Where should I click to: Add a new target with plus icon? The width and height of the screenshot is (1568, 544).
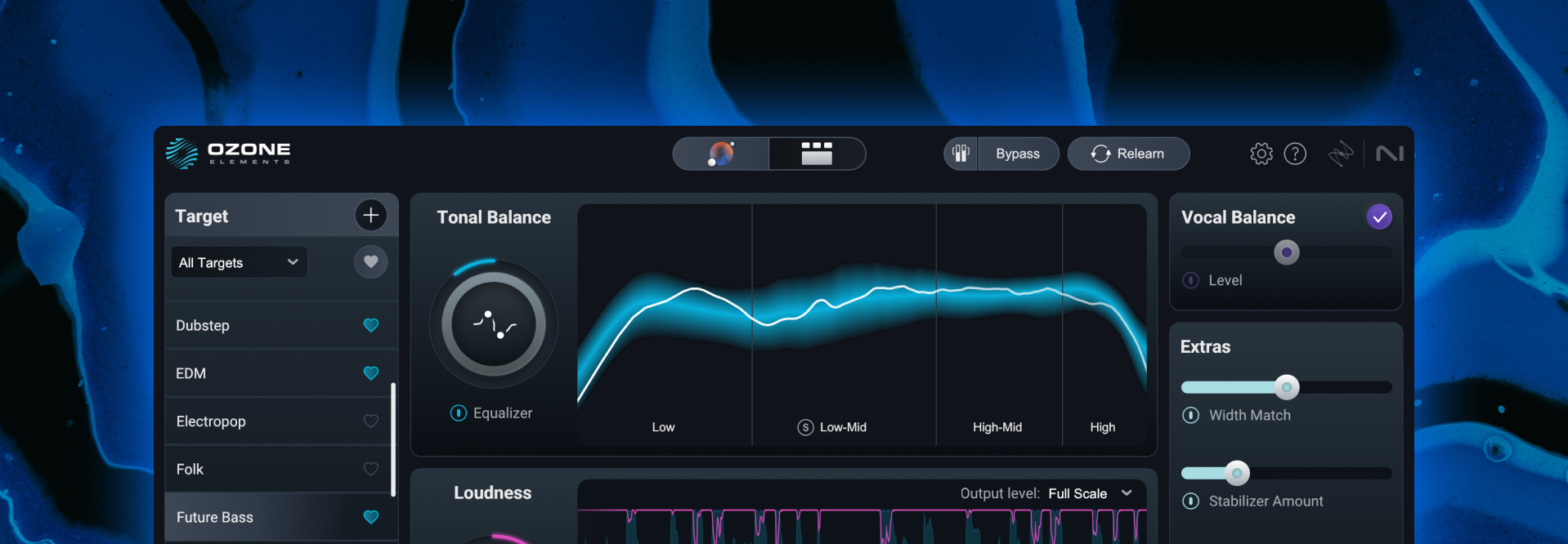coord(371,215)
